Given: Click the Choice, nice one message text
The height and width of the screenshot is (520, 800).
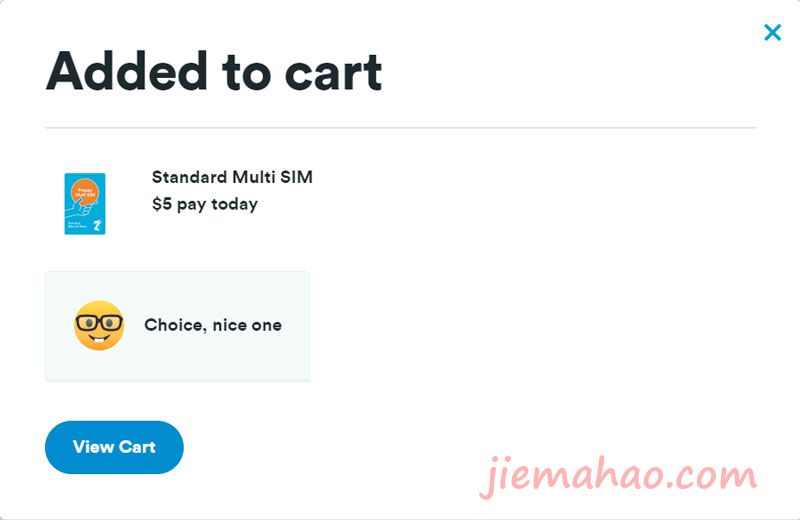Looking at the screenshot, I should 213,325.
